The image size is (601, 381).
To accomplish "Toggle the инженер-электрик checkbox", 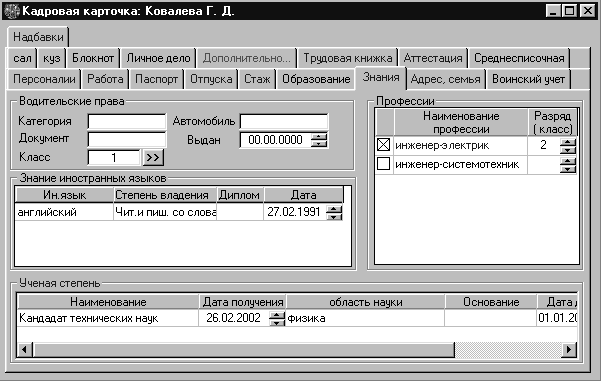I will coord(384,145).
